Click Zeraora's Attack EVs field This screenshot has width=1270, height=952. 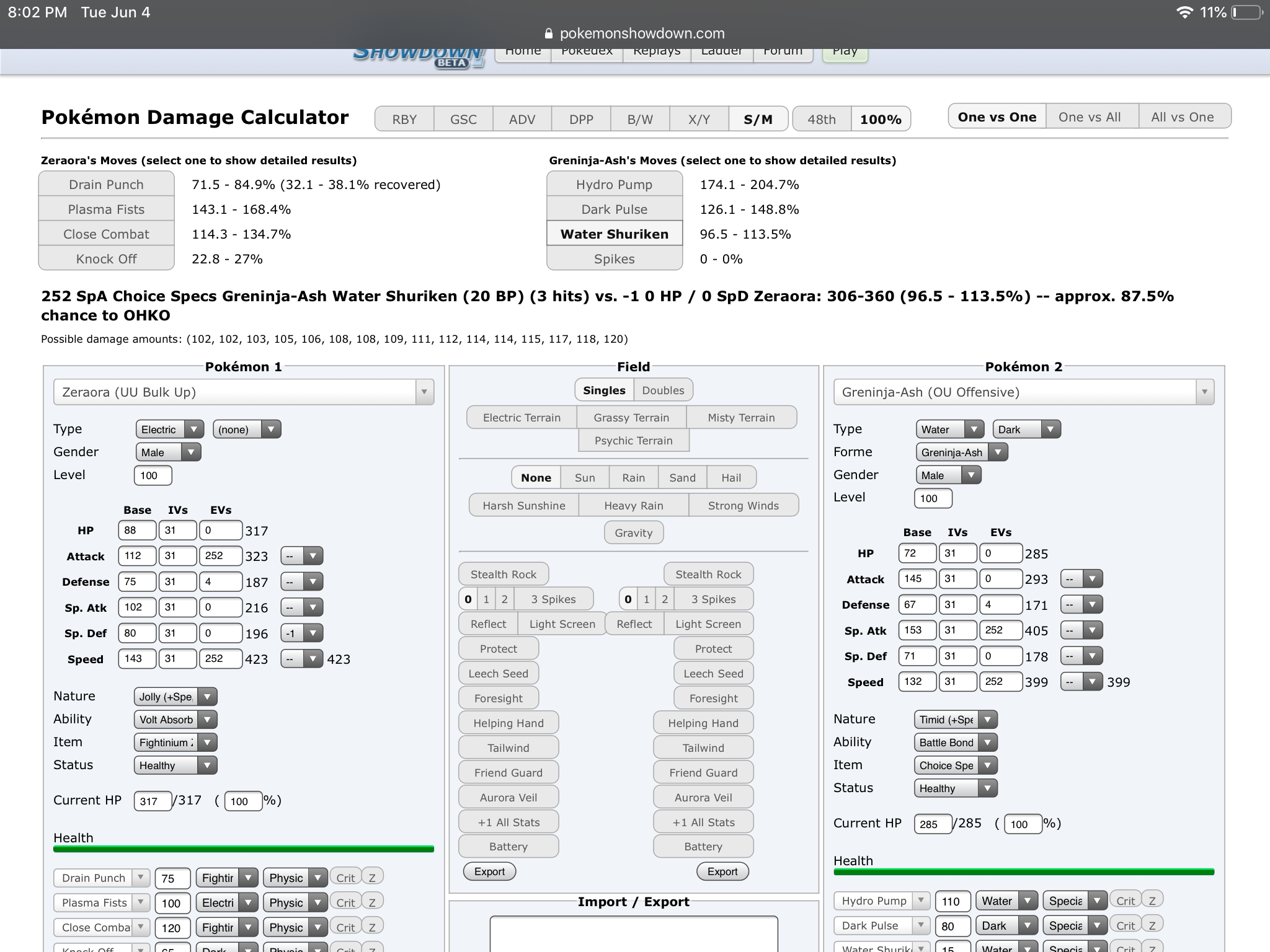pyautogui.click(x=220, y=555)
